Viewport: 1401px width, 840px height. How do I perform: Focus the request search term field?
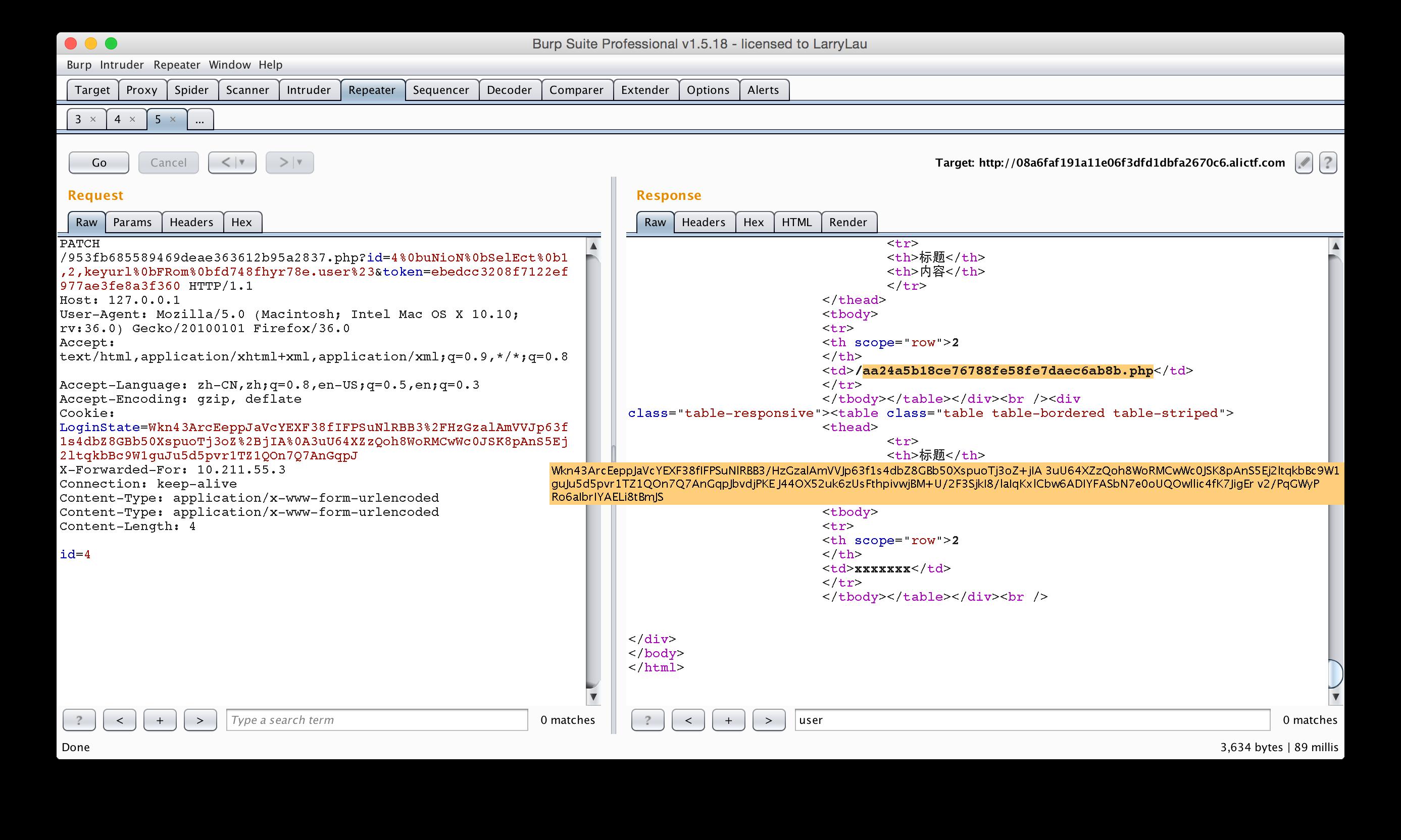(x=377, y=720)
